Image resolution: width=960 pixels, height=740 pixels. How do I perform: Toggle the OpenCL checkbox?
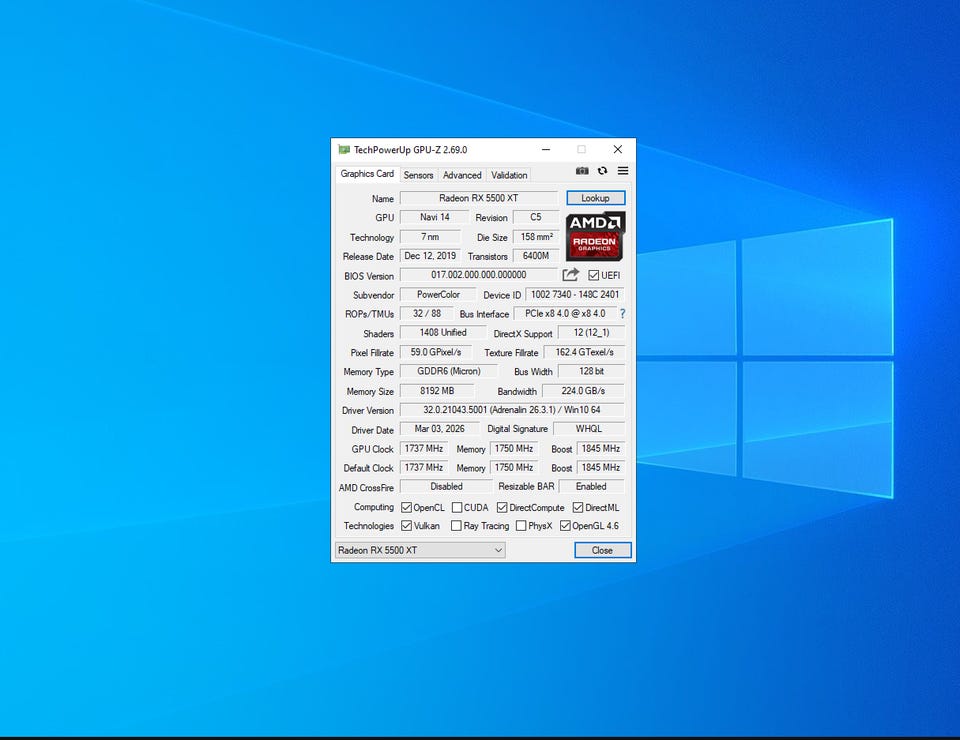[x=406, y=508]
